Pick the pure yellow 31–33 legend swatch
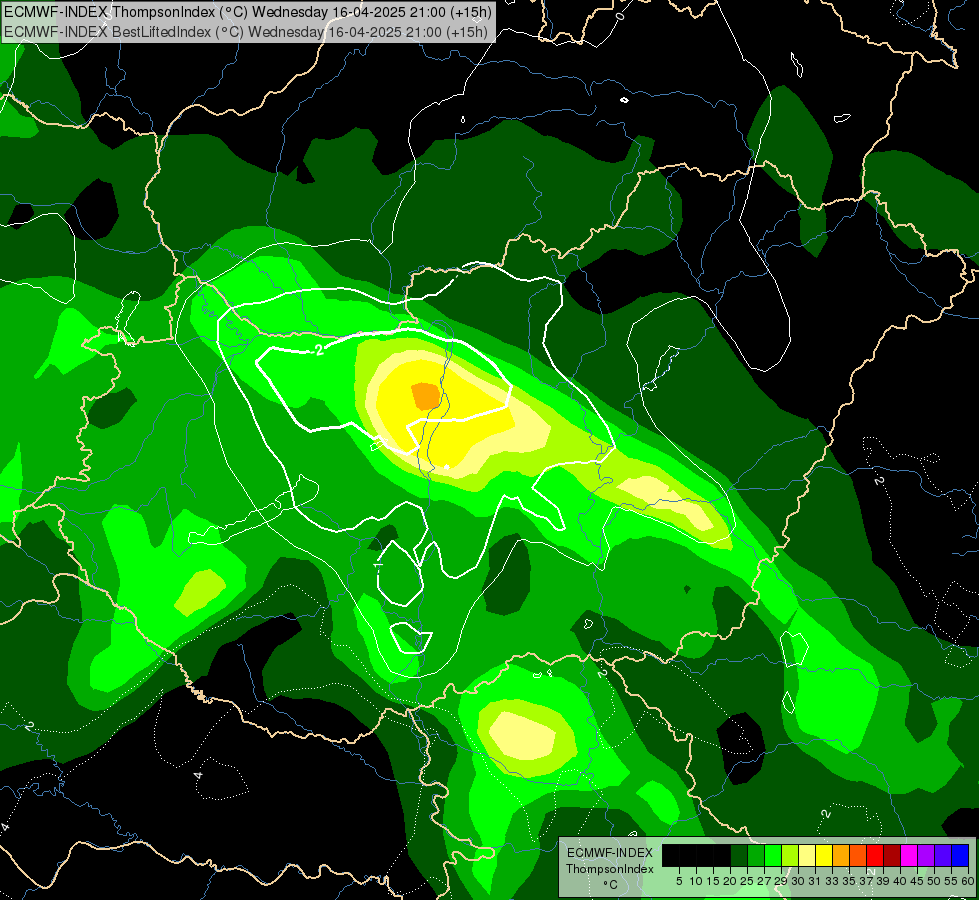 point(824,855)
